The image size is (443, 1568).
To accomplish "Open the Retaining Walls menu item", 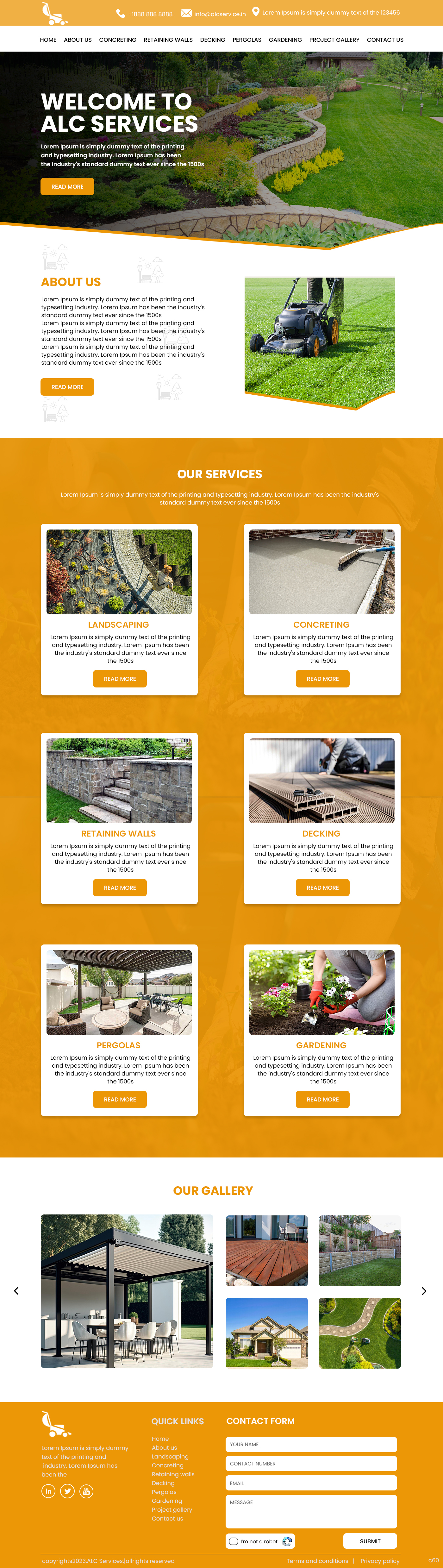I will click(x=168, y=40).
